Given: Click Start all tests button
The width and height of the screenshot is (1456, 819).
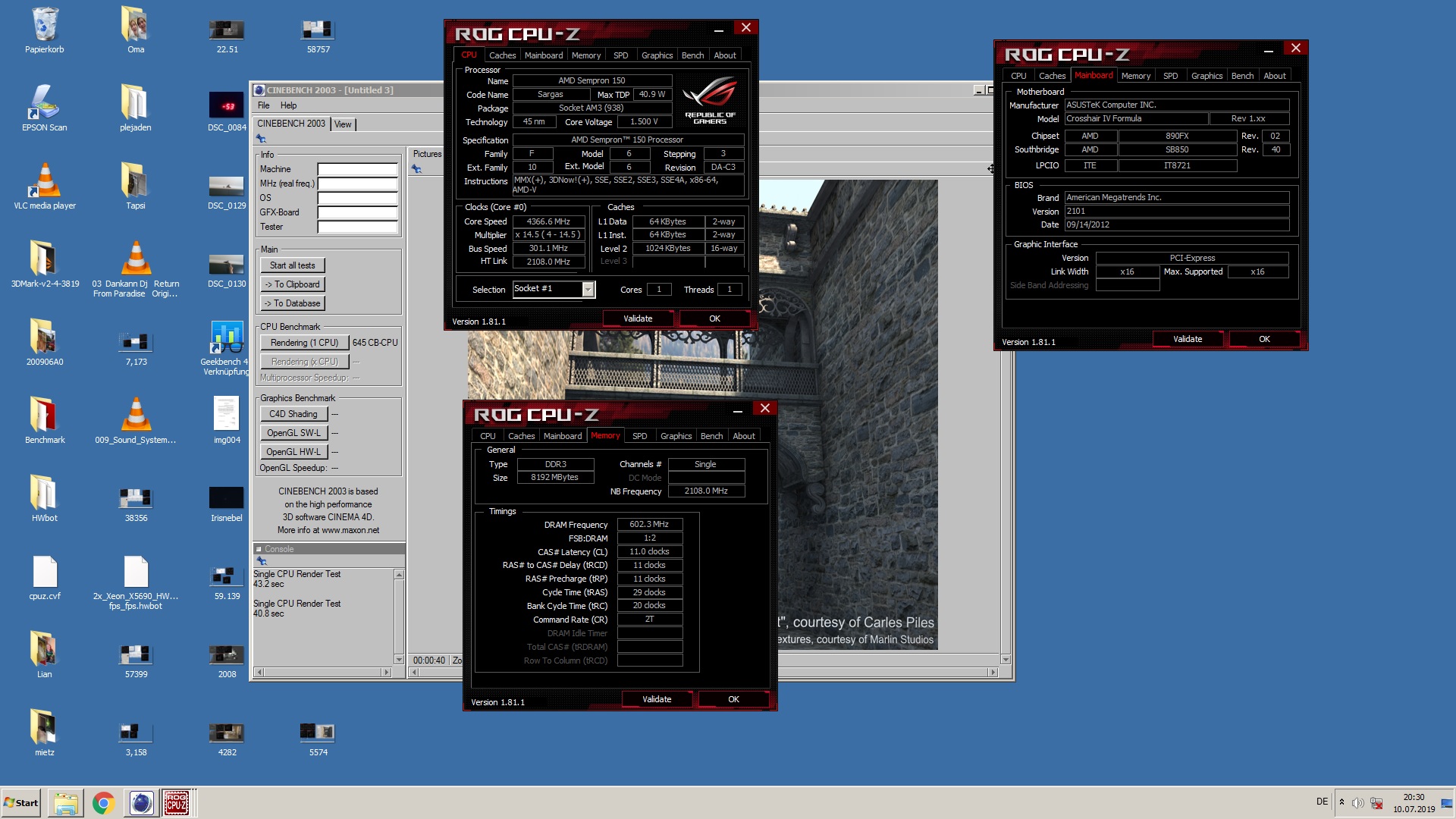Looking at the screenshot, I should point(293,265).
